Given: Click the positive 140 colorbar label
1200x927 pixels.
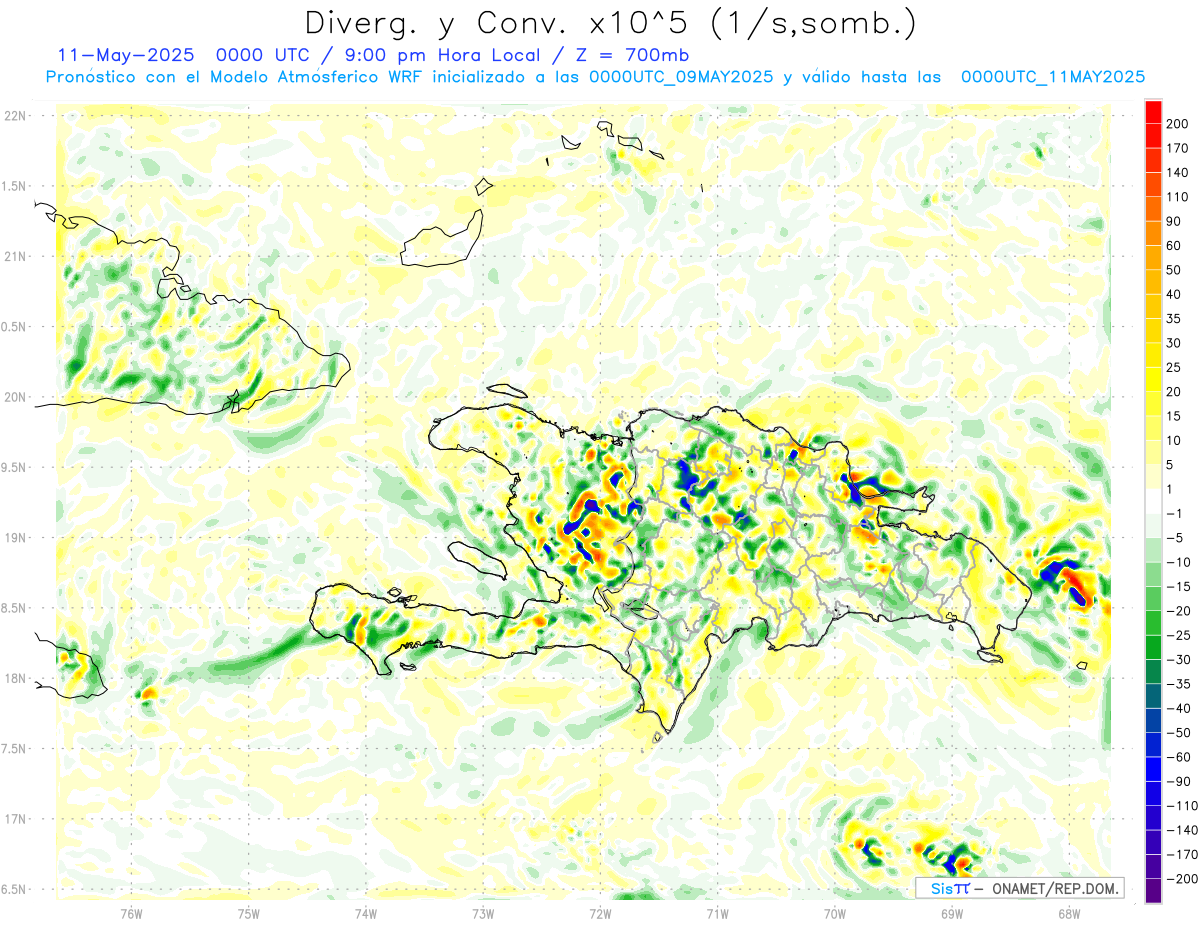Looking at the screenshot, I should pyautogui.click(x=1179, y=173).
